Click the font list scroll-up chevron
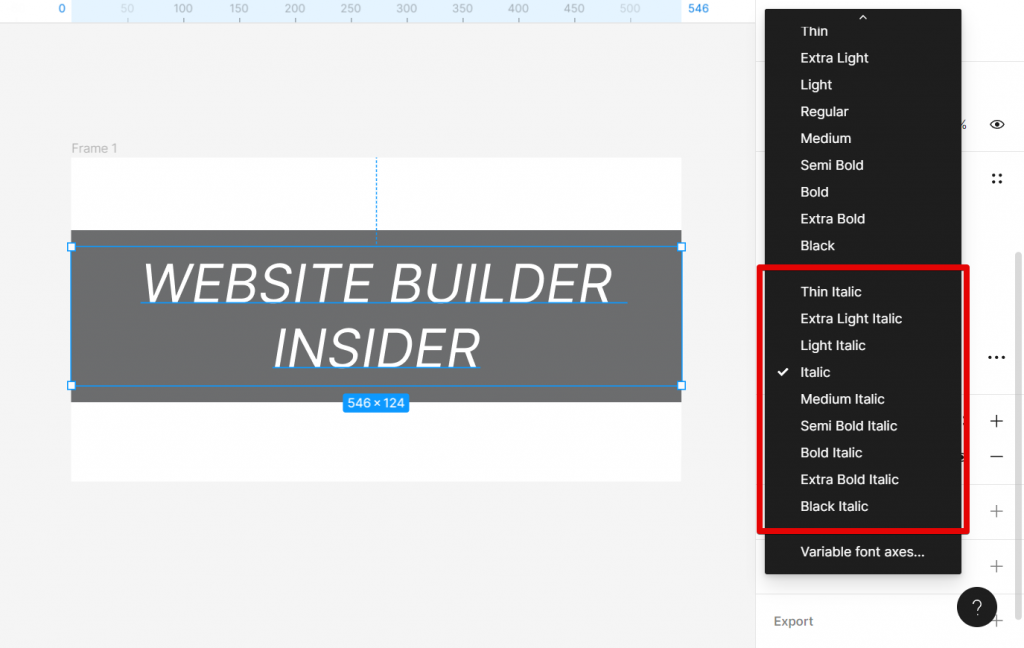Image resolution: width=1024 pixels, height=648 pixels. coord(863,17)
